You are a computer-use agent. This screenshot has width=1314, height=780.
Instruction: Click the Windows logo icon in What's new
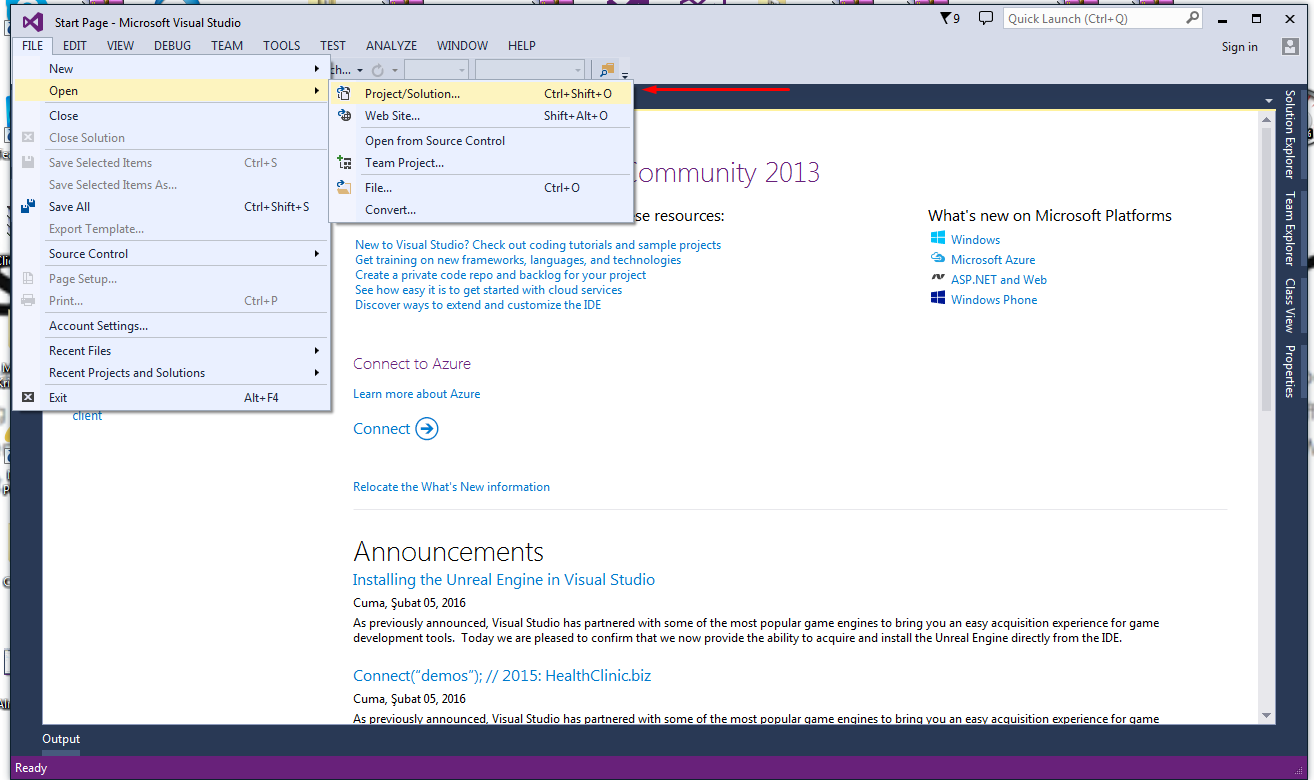click(938, 239)
